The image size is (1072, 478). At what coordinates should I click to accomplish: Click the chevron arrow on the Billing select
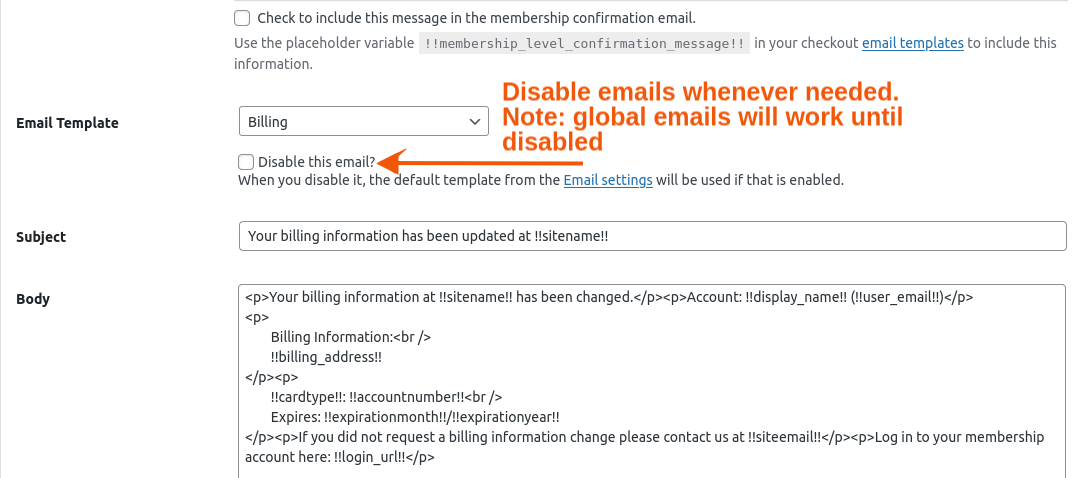tap(474, 122)
